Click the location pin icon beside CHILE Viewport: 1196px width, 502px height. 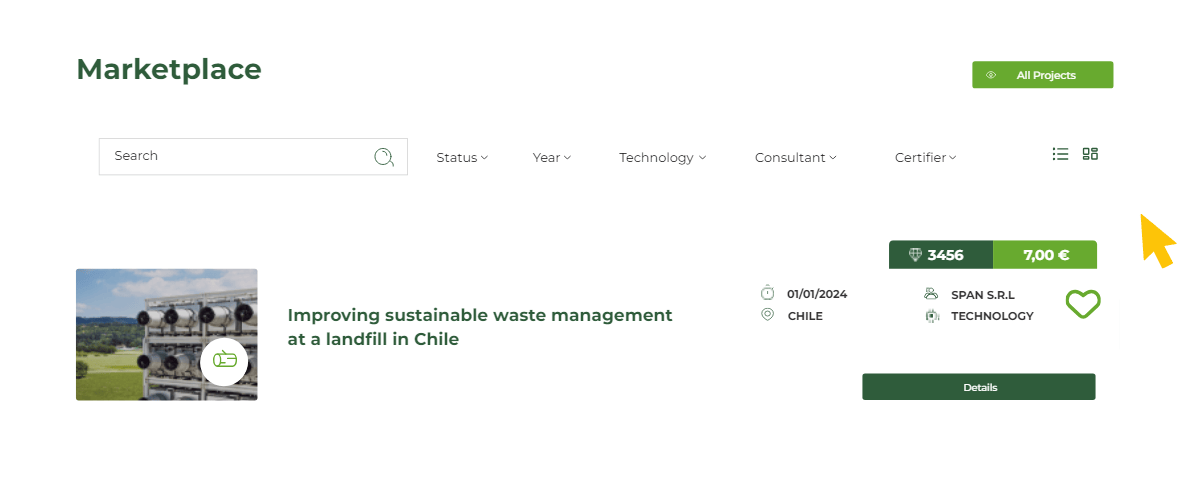coord(768,315)
